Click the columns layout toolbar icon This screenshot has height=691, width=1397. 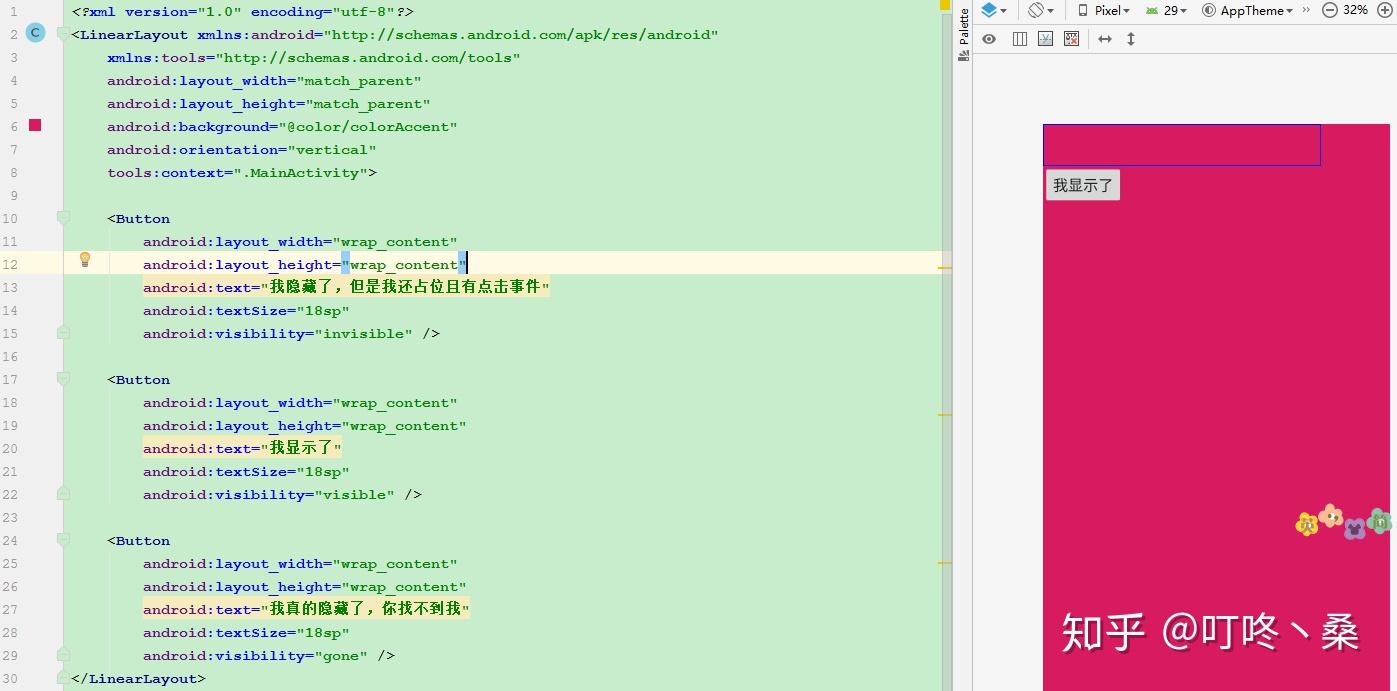point(1020,39)
